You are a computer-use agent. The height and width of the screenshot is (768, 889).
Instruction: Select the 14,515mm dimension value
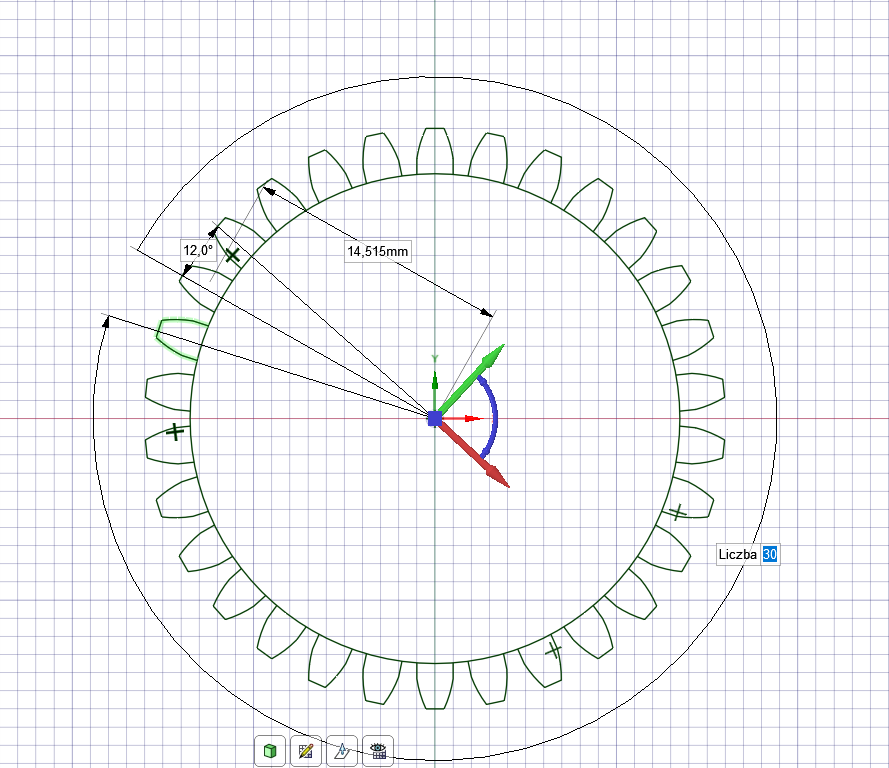pyautogui.click(x=378, y=251)
